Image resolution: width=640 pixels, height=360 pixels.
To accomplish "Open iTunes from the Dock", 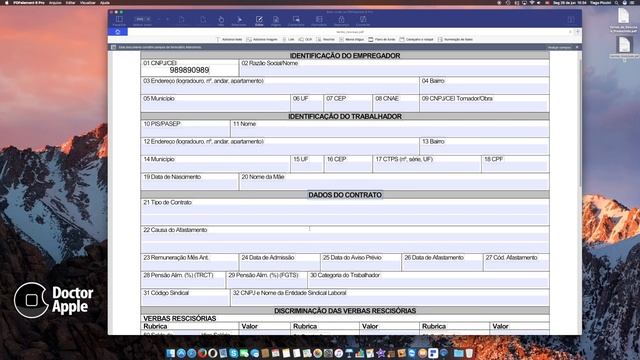I will click(x=338, y=353).
